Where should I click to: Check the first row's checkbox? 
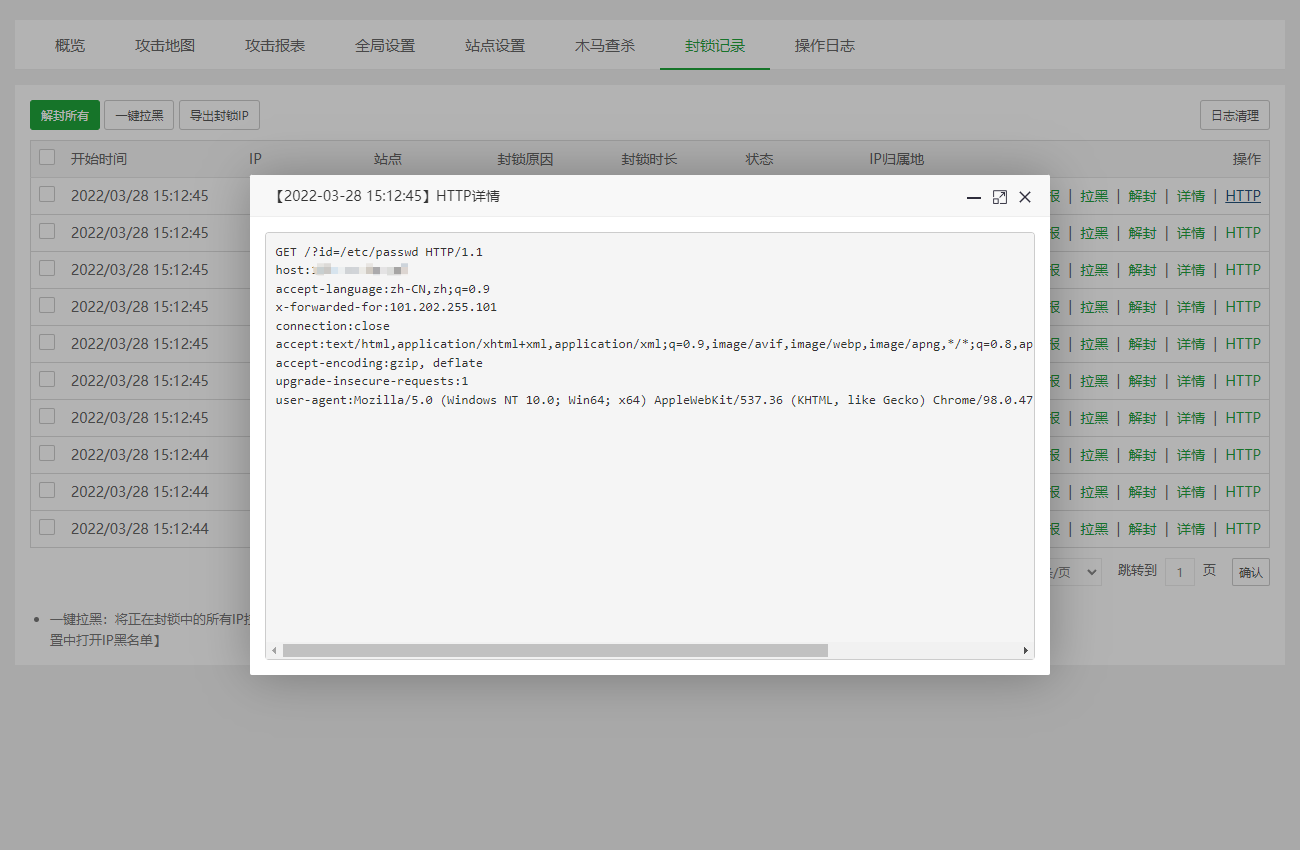[x=47, y=195]
